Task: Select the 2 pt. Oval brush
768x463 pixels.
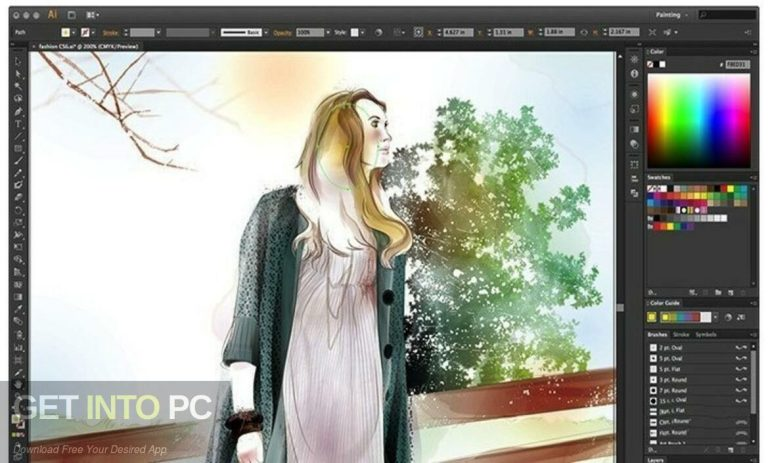Action: coord(698,347)
